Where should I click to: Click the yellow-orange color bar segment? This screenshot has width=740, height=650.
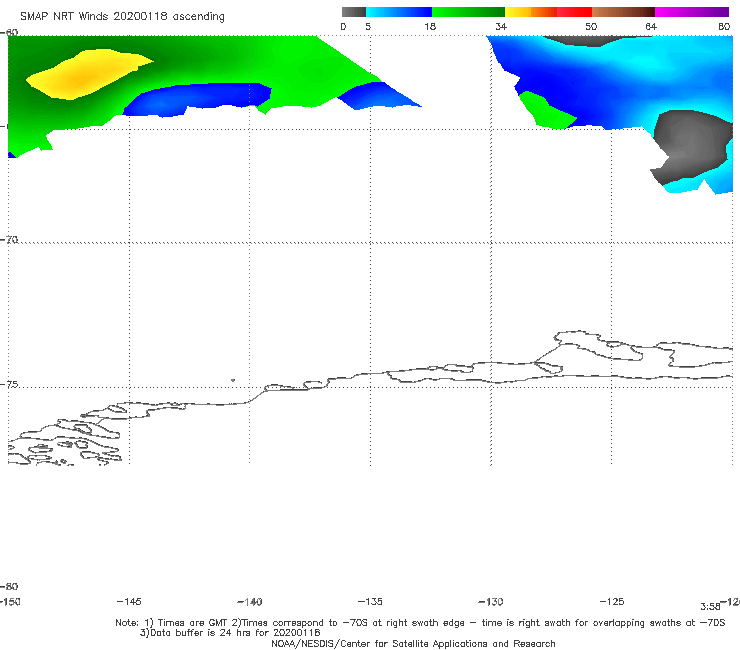tap(530, 12)
